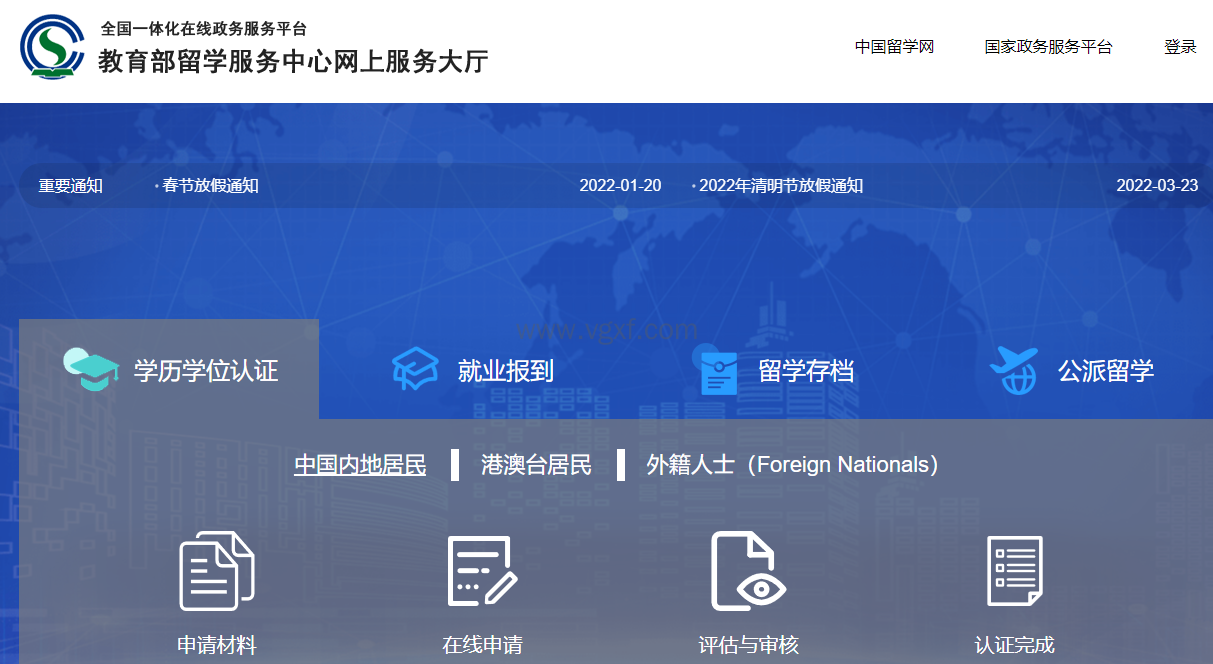
Task: Click the 登录 login button
Action: [1180, 47]
